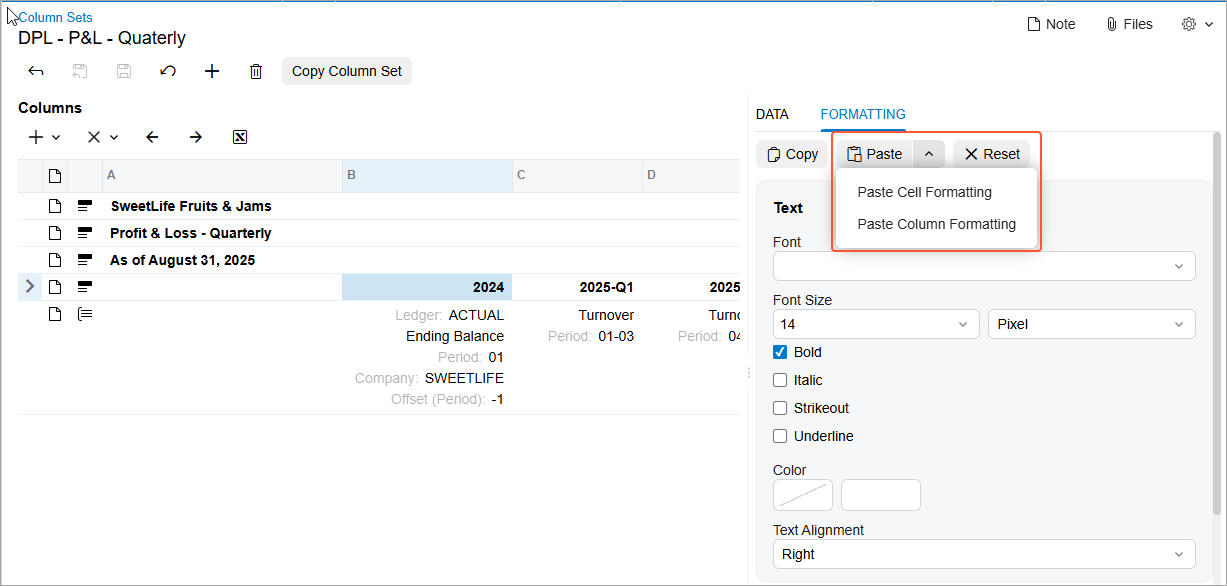This screenshot has height=586, width=1227.
Task: Move column right with arrow icon
Action: pyautogui.click(x=196, y=137)
